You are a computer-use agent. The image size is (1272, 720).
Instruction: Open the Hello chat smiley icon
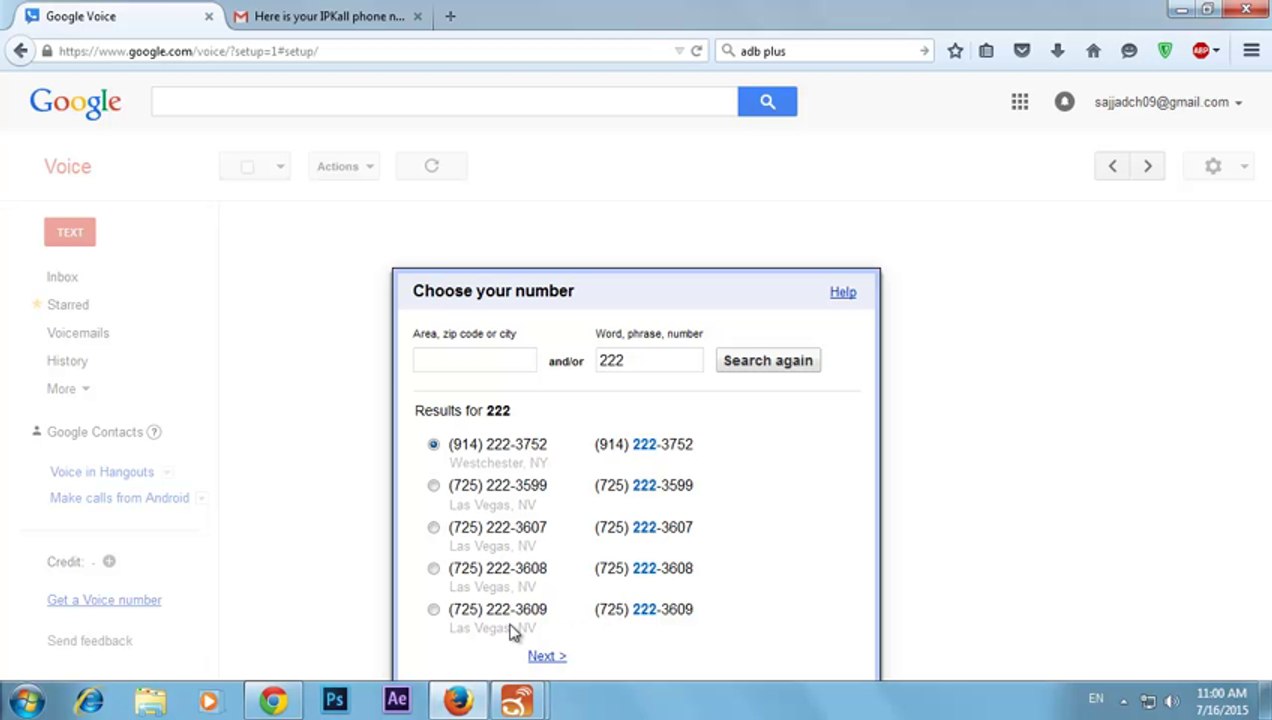[1129, 51]
